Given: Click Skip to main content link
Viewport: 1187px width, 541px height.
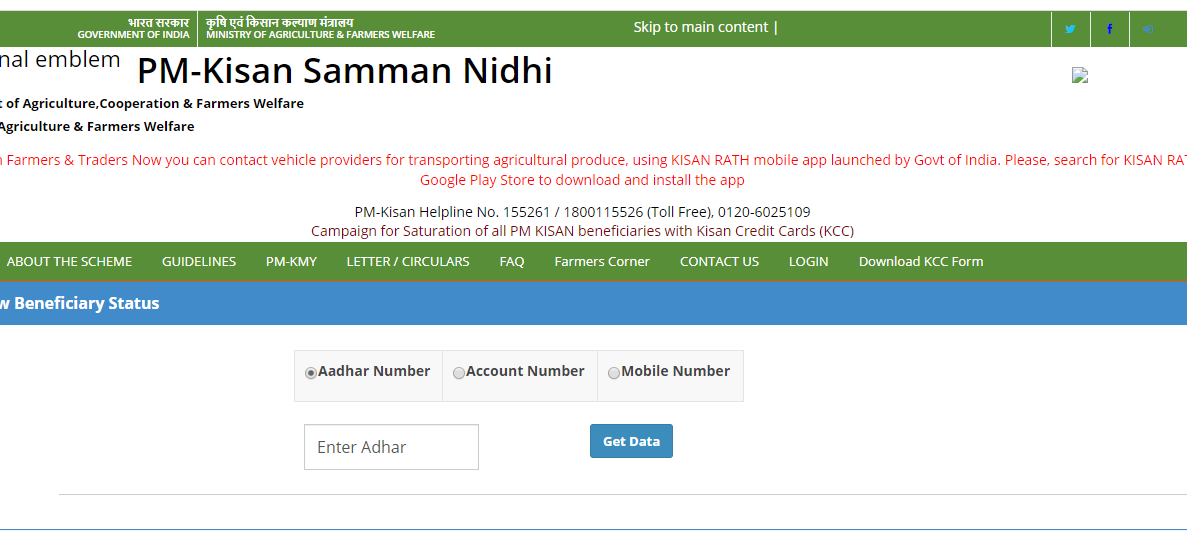Looking at the screenshot, I should point(701,27).
